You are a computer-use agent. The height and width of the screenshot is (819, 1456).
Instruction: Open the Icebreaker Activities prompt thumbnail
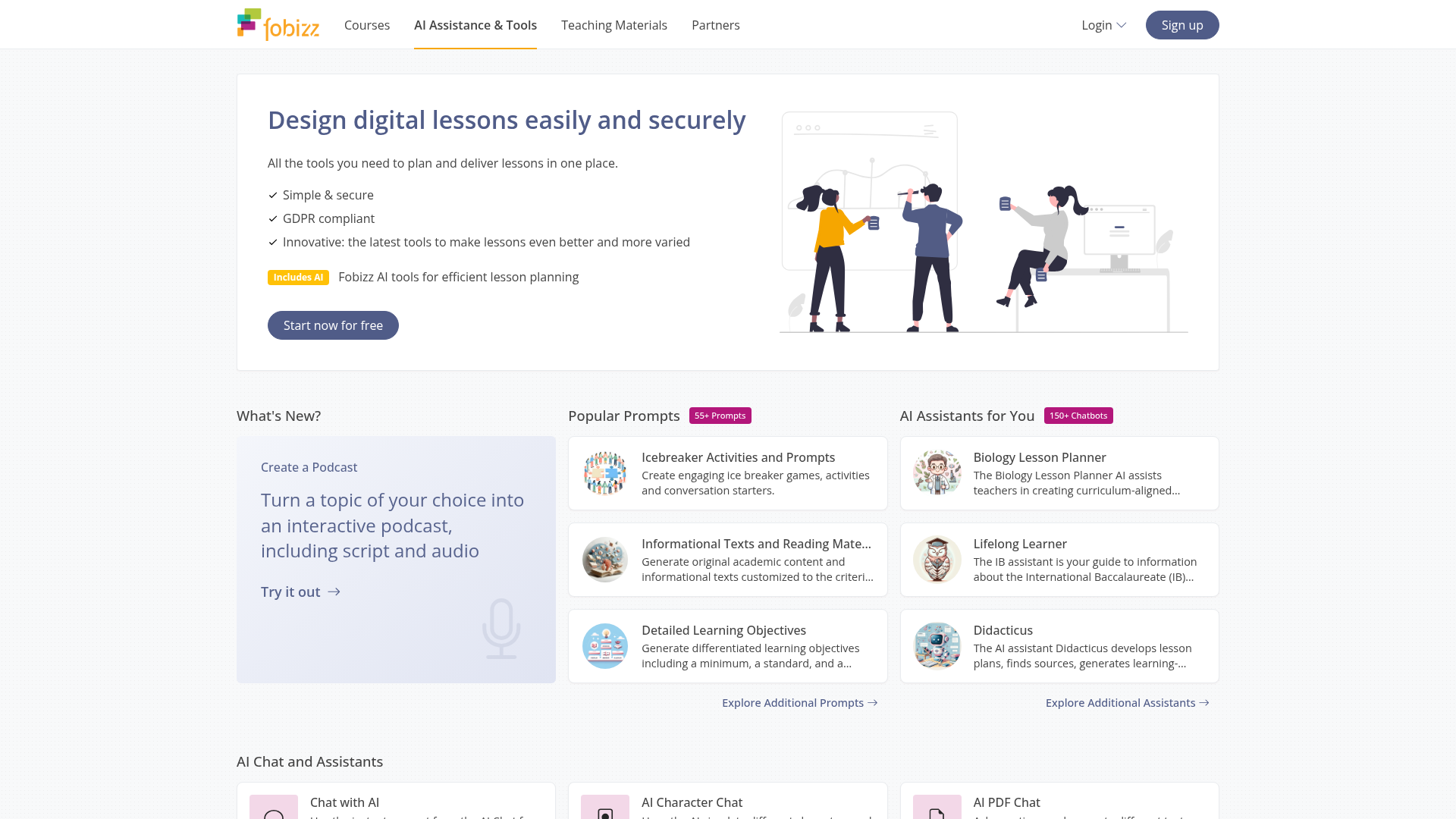(x=605, y=473)
